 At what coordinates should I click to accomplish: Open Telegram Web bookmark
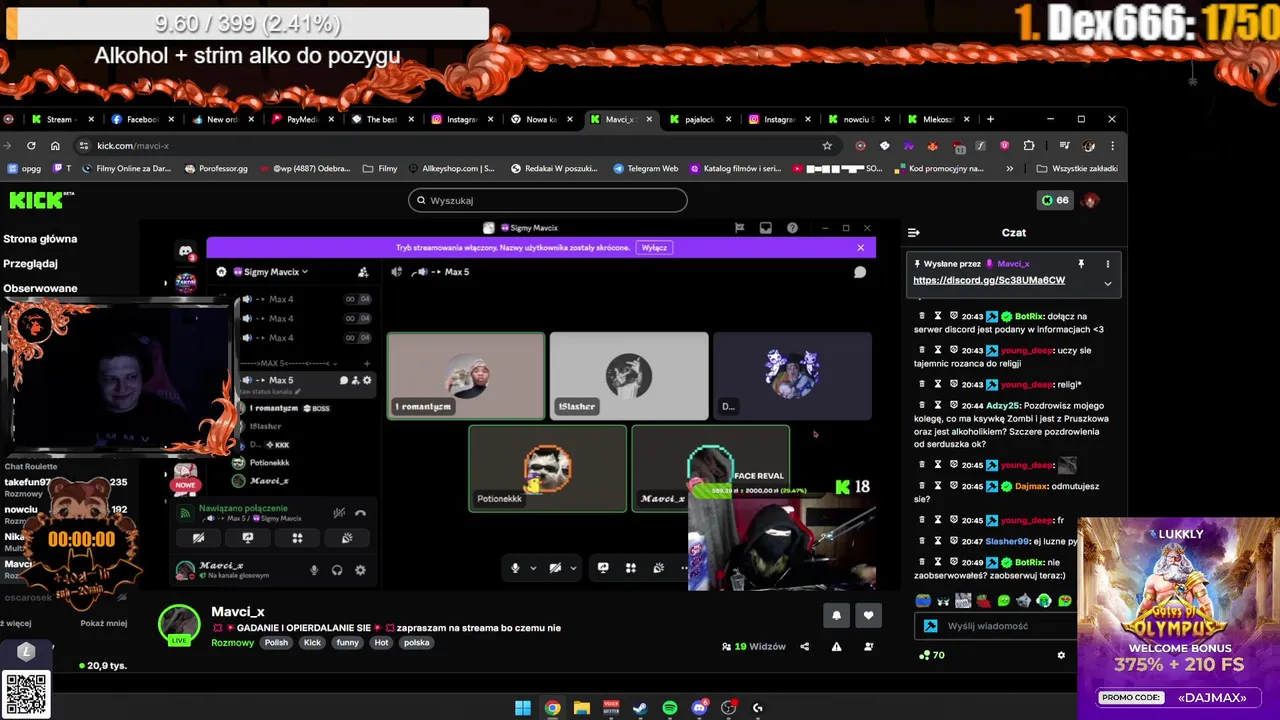click(x=646, y=169)
